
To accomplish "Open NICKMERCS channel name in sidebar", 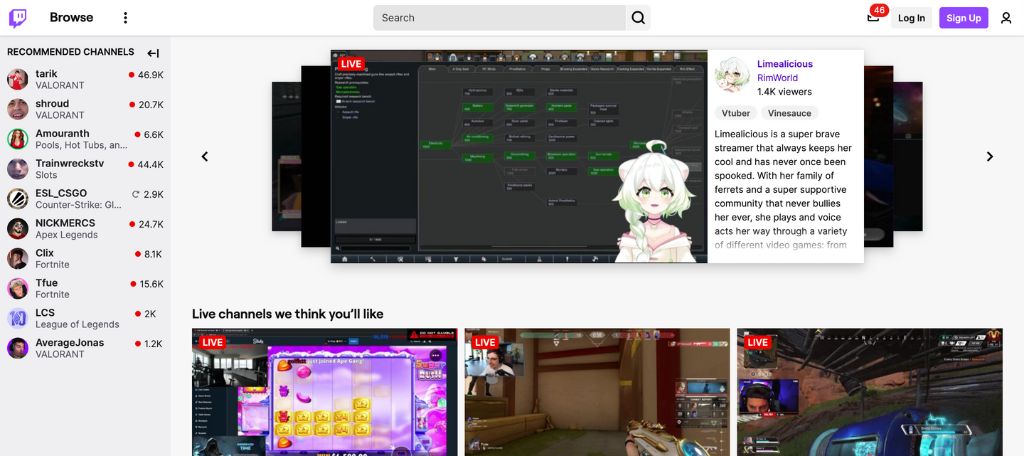I will tap(65, 223).
